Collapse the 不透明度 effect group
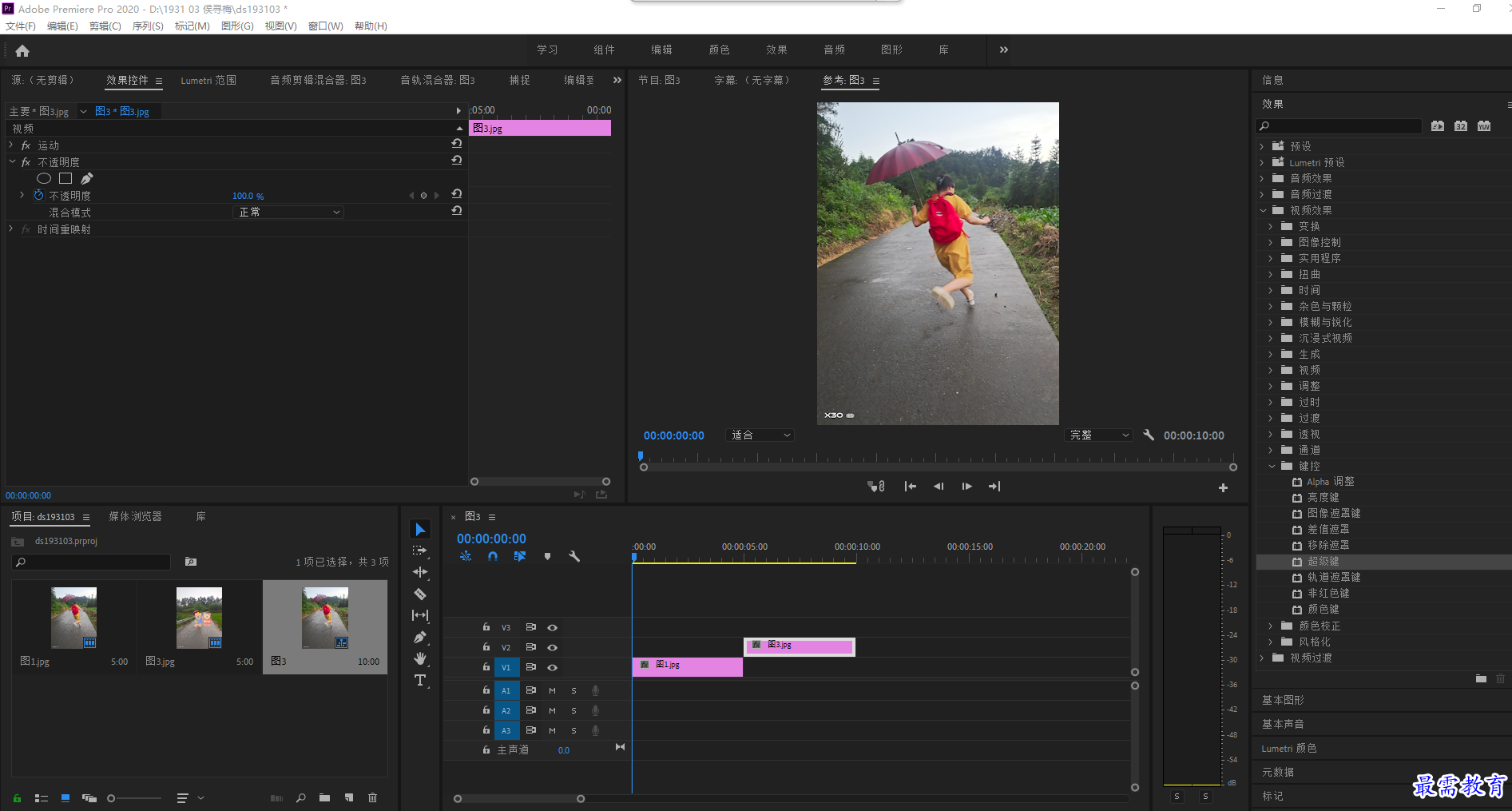1512x811 pixels. [12, 161]
